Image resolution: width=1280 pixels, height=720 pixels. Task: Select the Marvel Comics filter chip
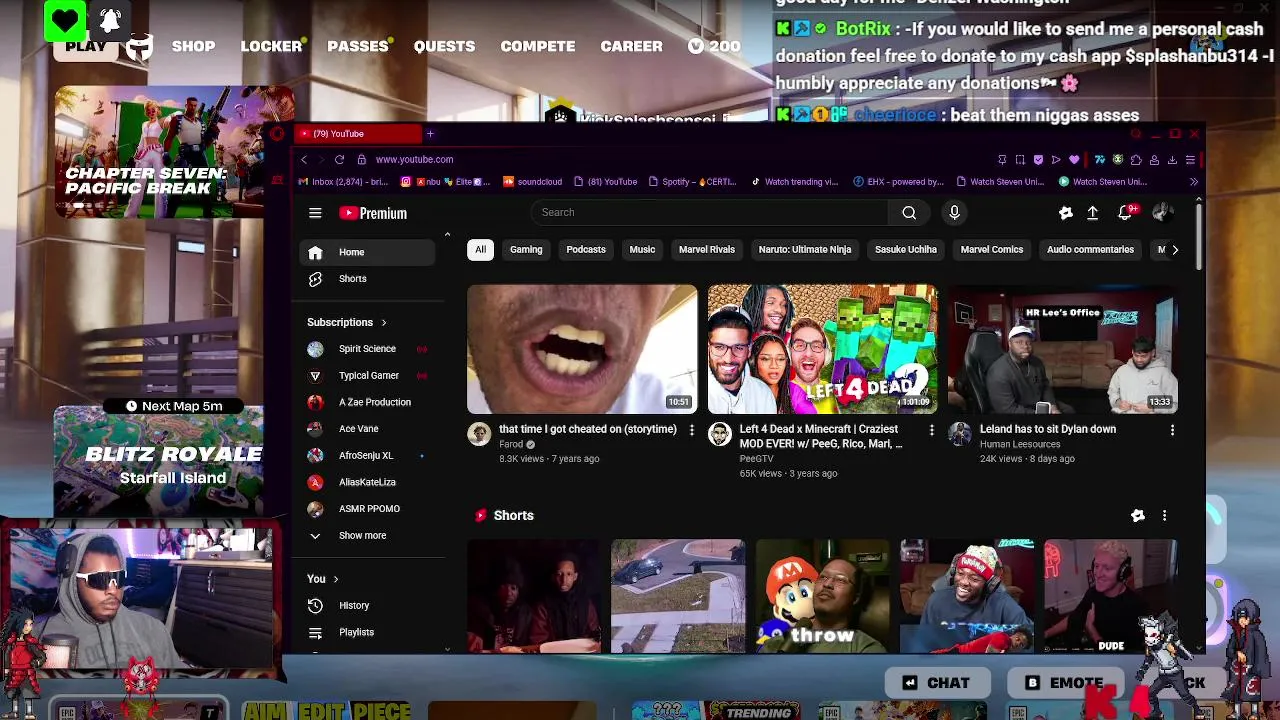coord(992,250)
